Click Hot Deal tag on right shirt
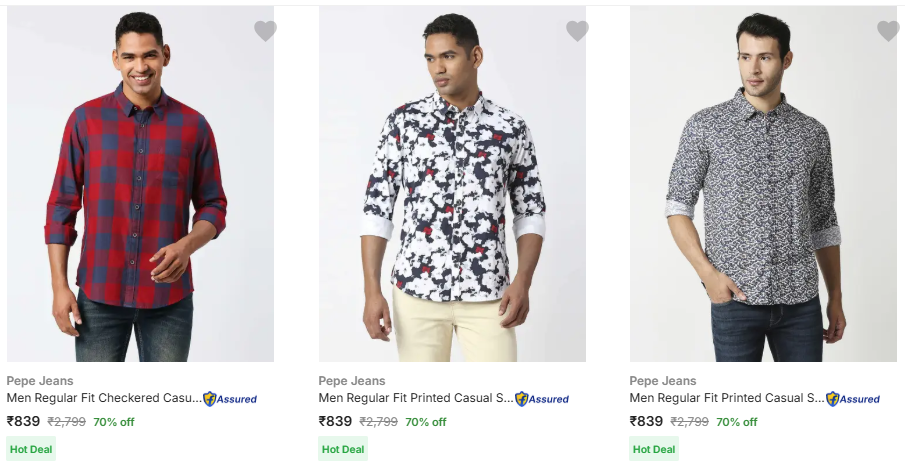This screenshot has width=905, height=465. [654, 449]
